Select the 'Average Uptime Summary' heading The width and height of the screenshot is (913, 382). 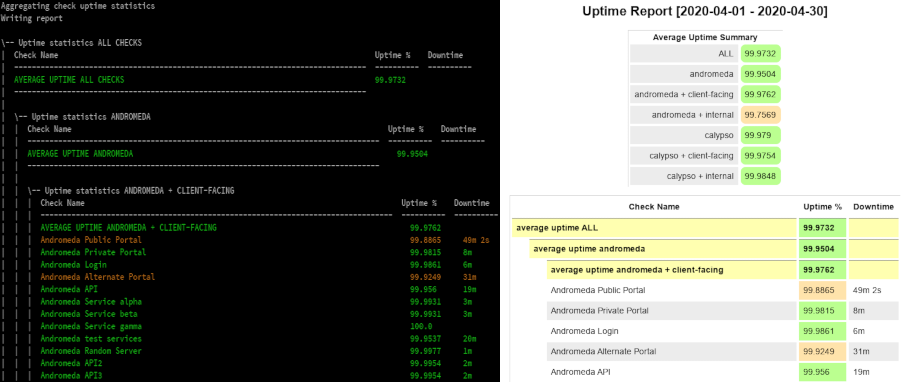tap(705, 37)
